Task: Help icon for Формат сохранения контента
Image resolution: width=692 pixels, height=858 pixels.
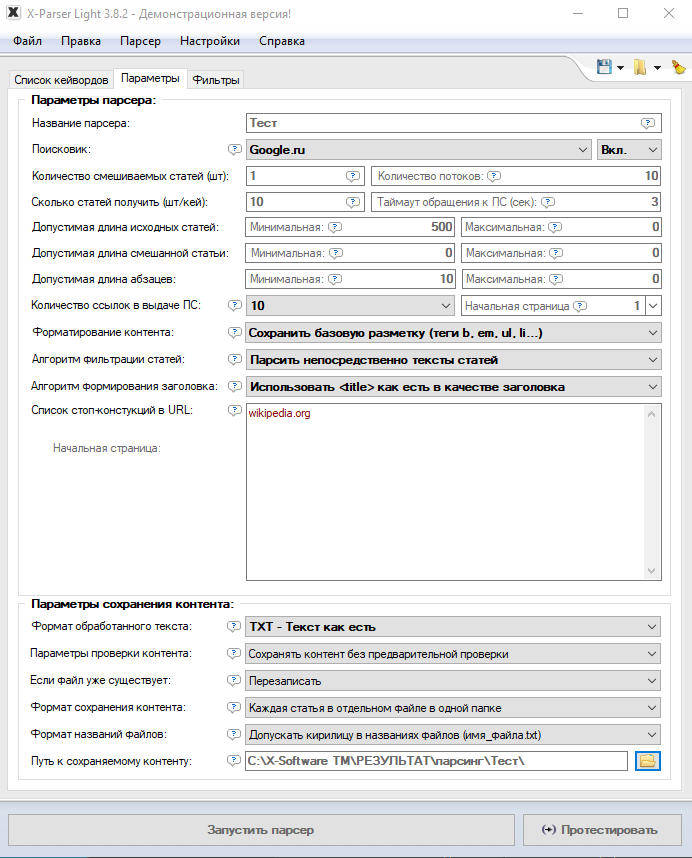Action: point(234,707)
